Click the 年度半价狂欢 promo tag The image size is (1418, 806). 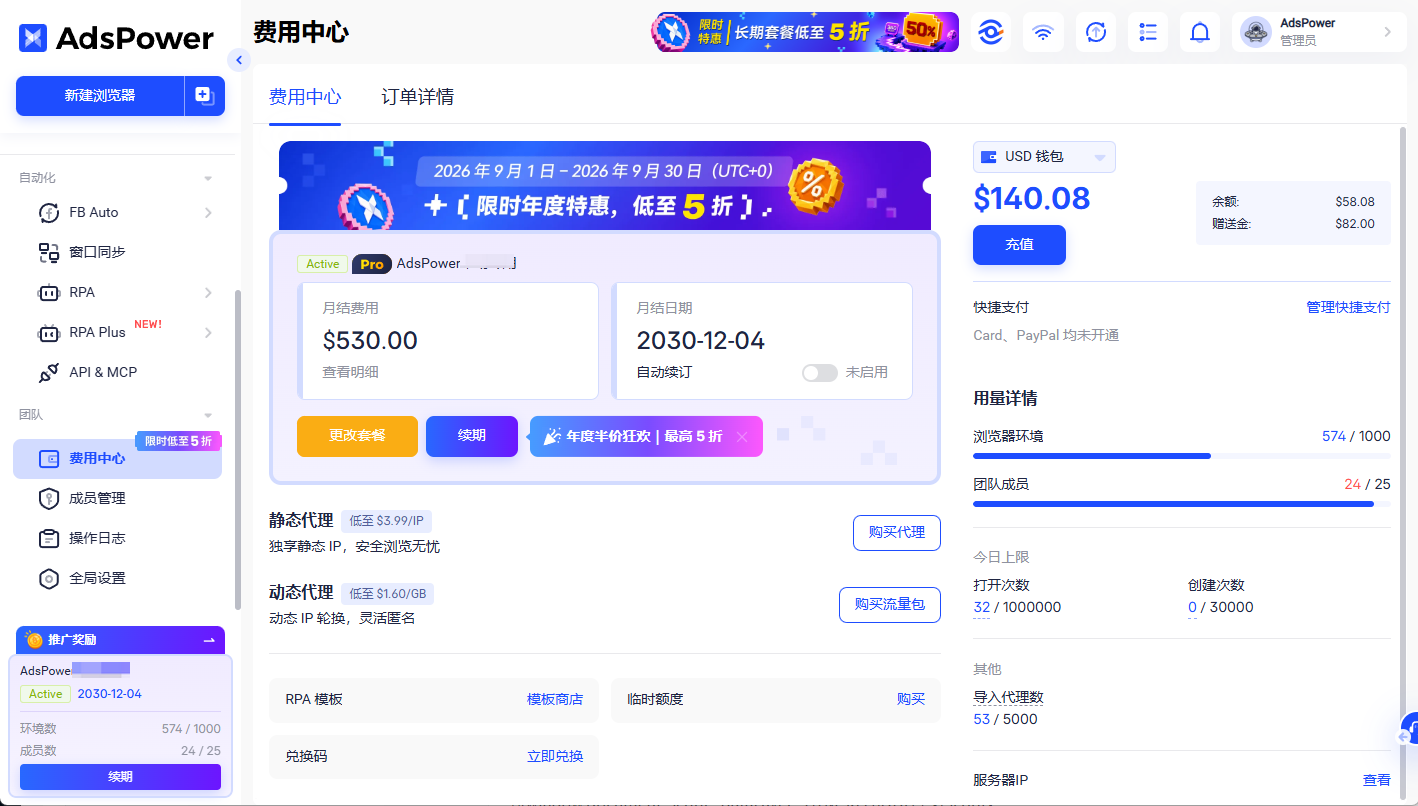pyautogui.click(x=646, y=437)
